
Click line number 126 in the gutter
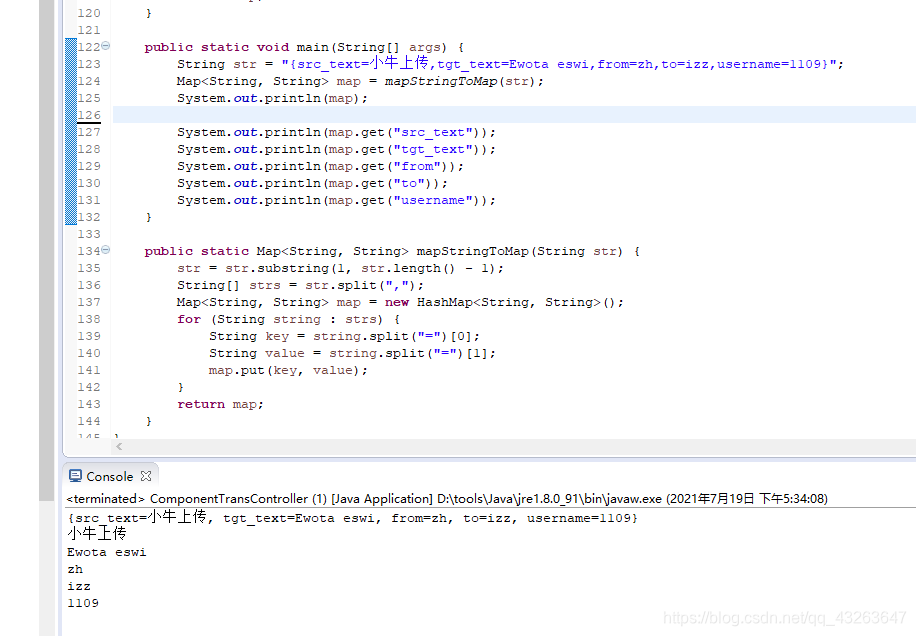coord(89,115)
